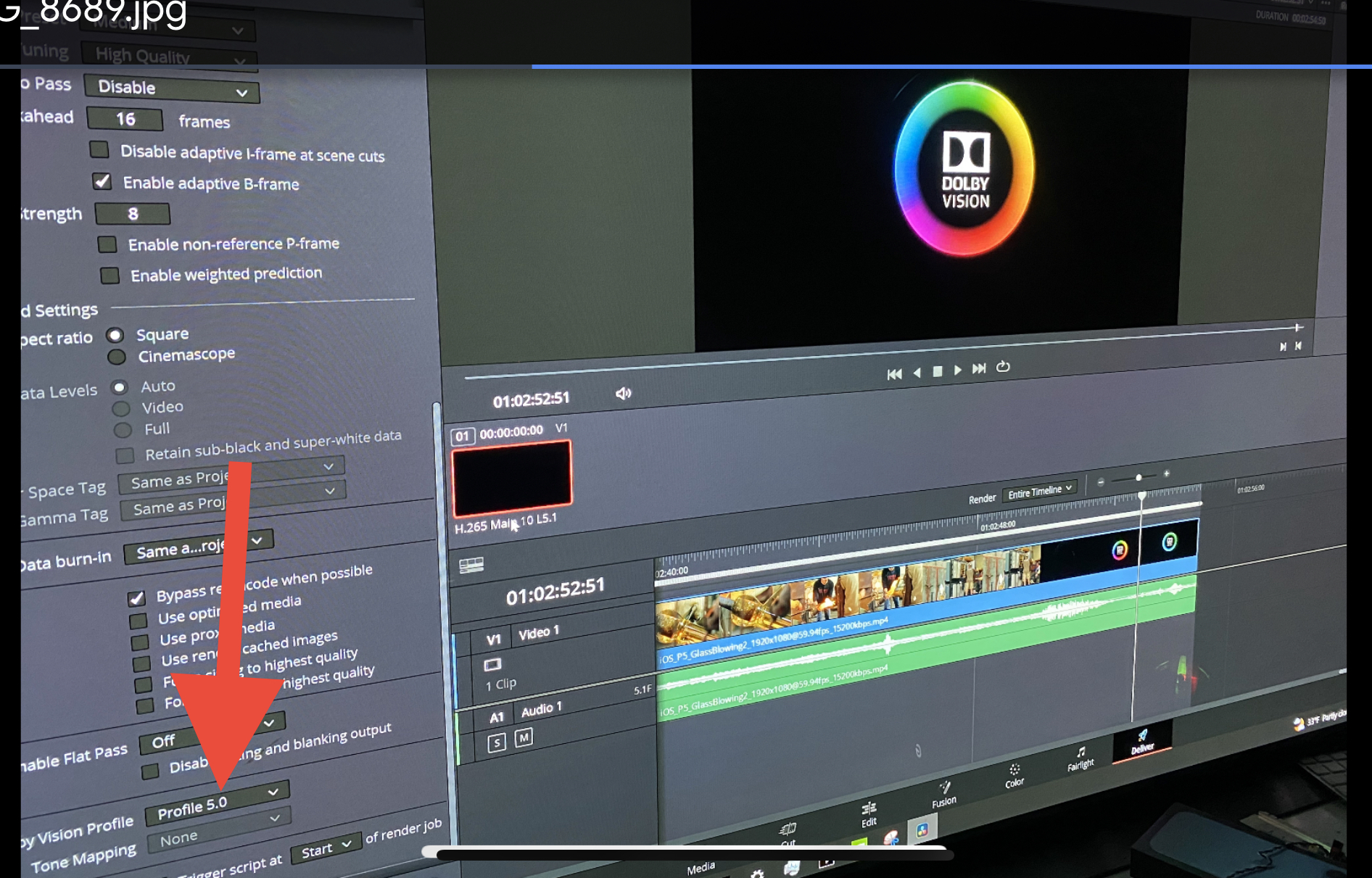Switch to the Color page
Viewport: 1372px width, 878px height.
pyautogui.click(x=1014, y=776)
